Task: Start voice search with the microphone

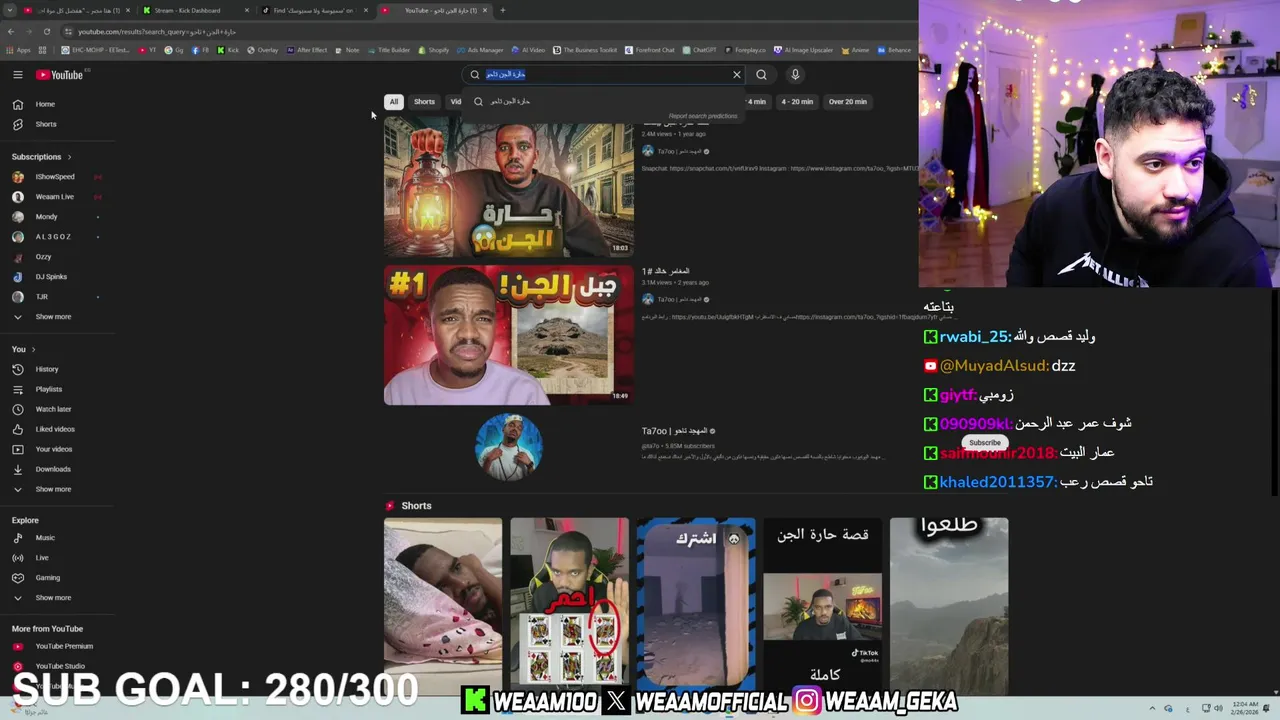Action: coord(795,74)
